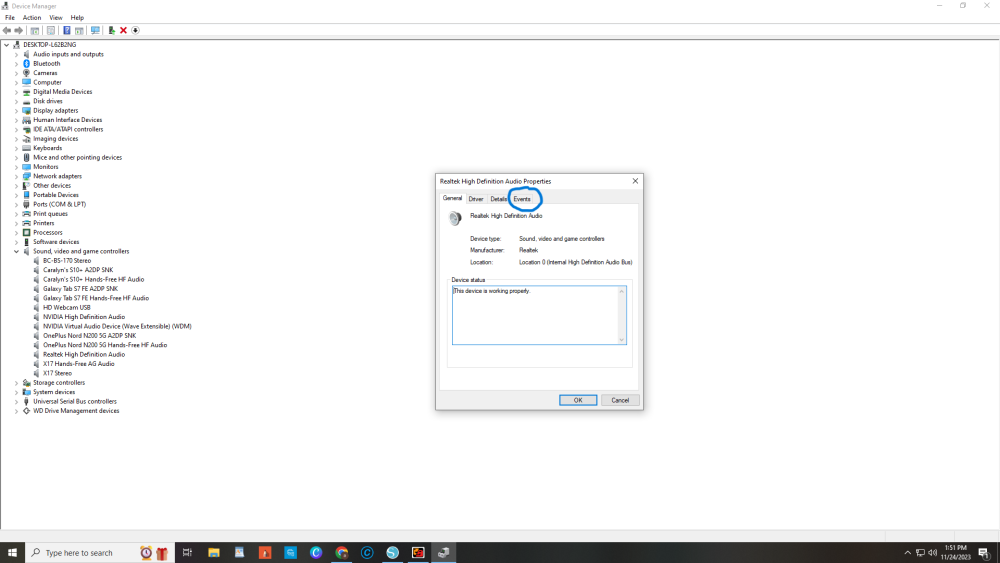
Task: Select OnePlus Nord N200 5G Hands-Free HF Audio
Action: click(x=105, y=345)
